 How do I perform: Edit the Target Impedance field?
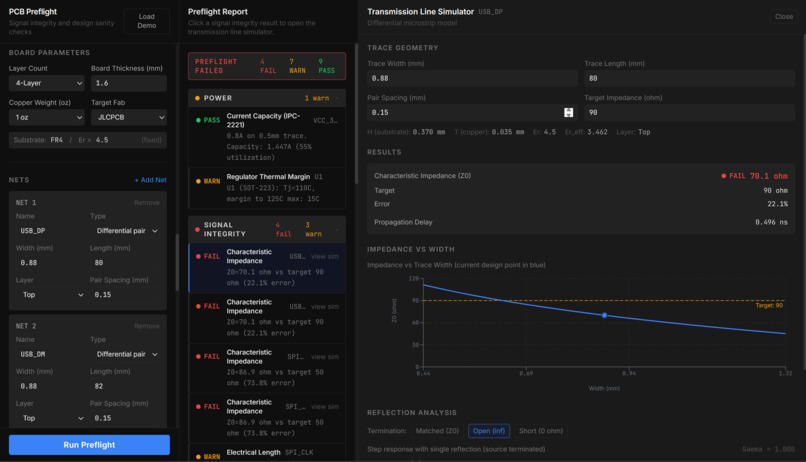tap(689, 113)
